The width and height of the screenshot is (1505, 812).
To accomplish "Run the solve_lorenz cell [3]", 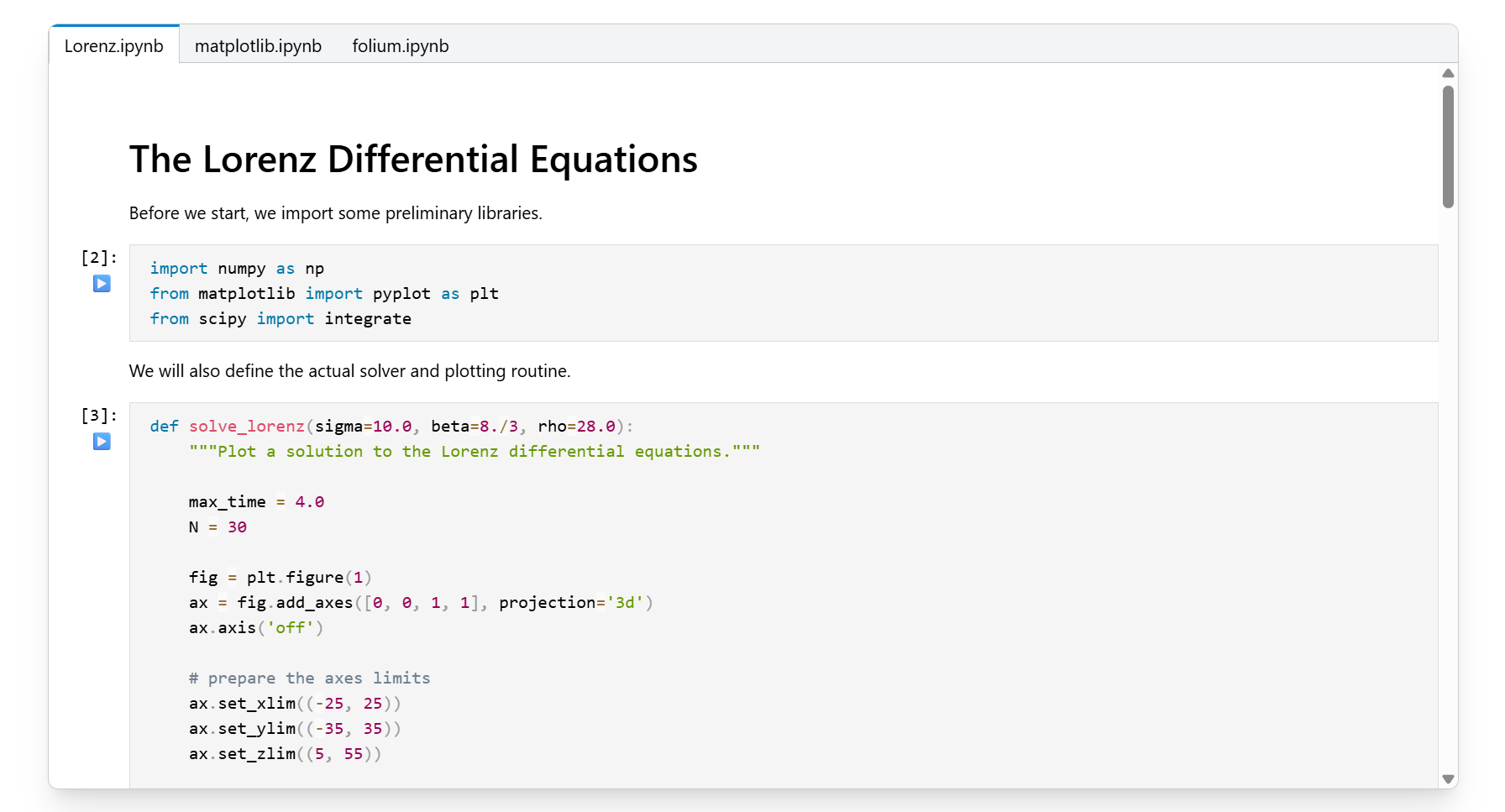I will (x=102, y=442).
